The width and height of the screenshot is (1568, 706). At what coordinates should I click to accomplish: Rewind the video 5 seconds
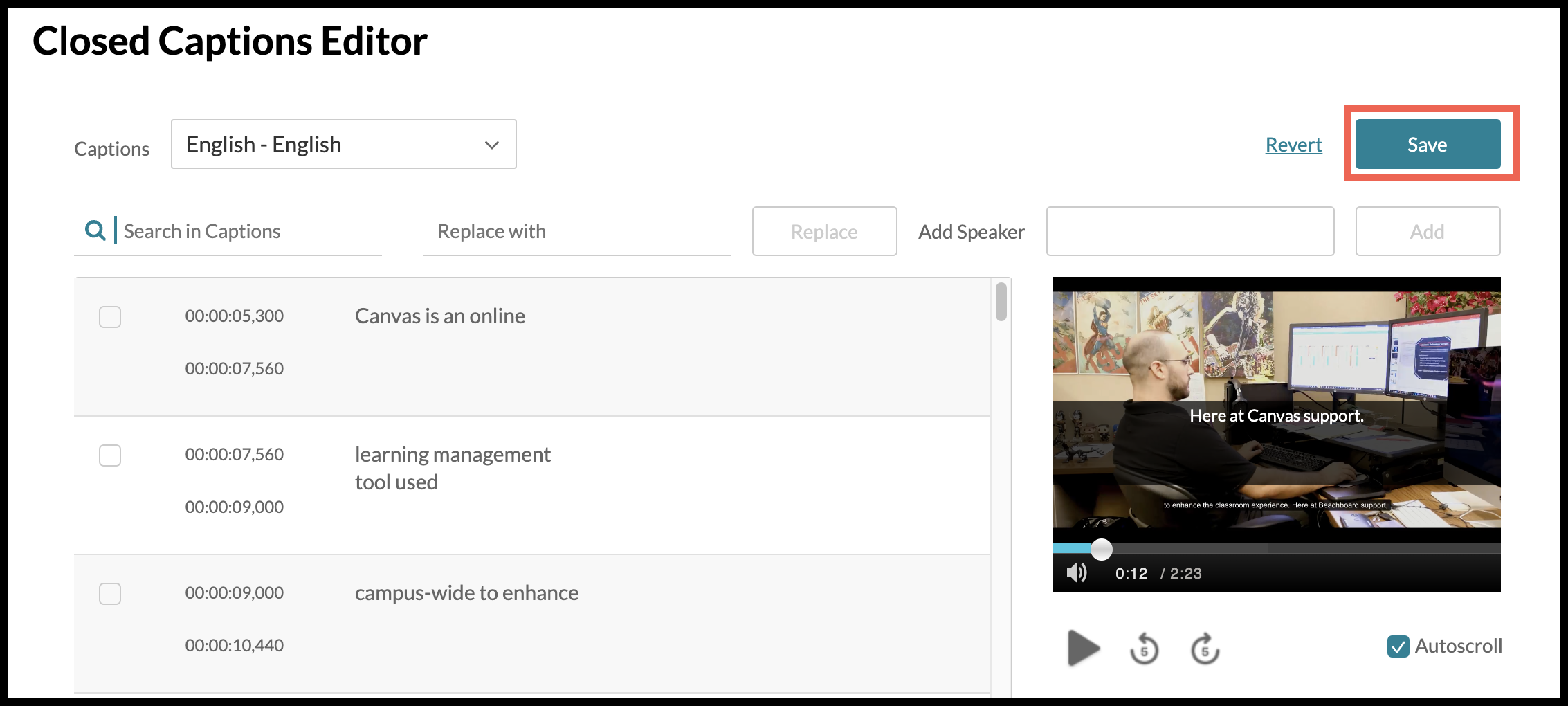[x=1144, y=649]
